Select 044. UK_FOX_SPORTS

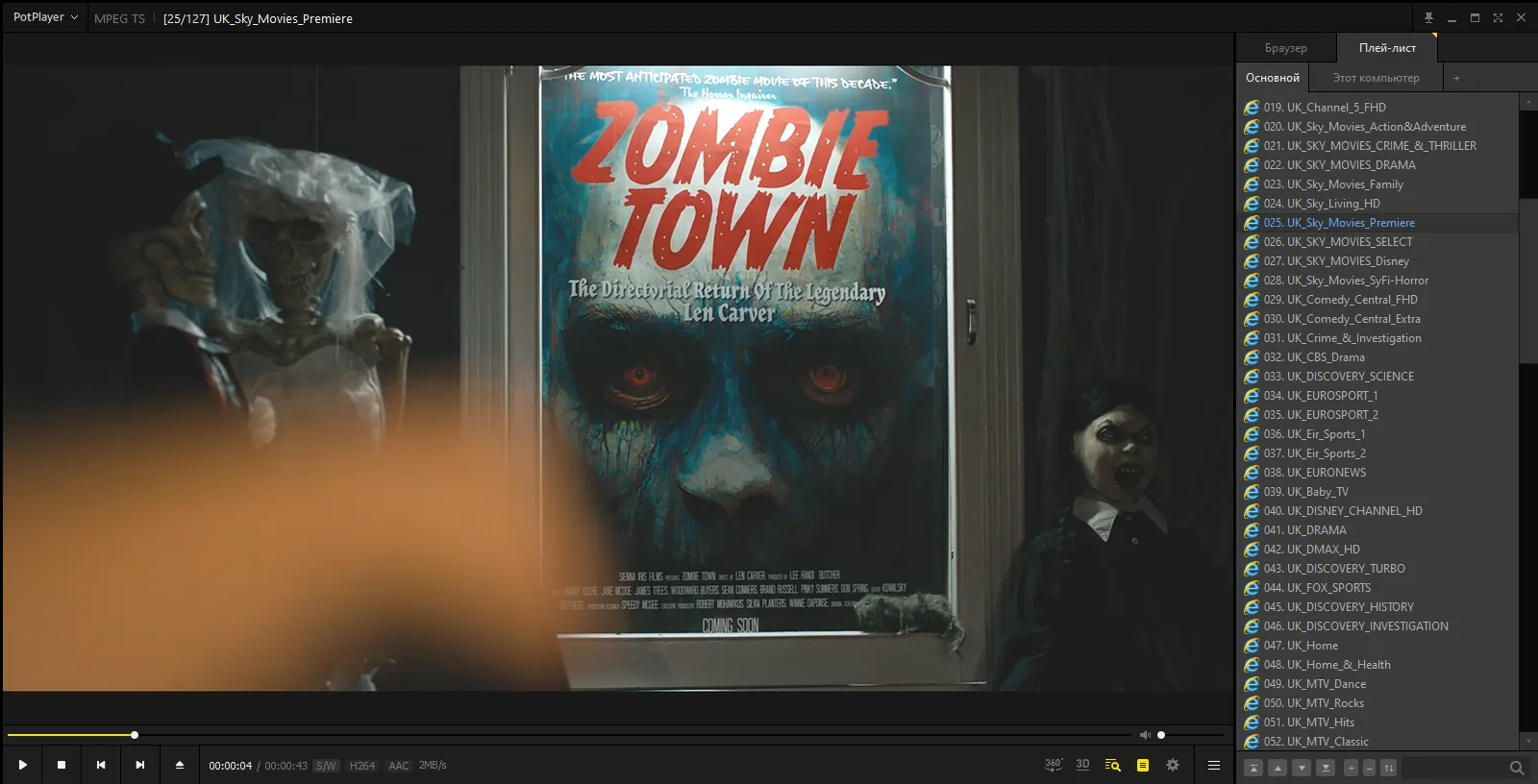point(1378,588)
